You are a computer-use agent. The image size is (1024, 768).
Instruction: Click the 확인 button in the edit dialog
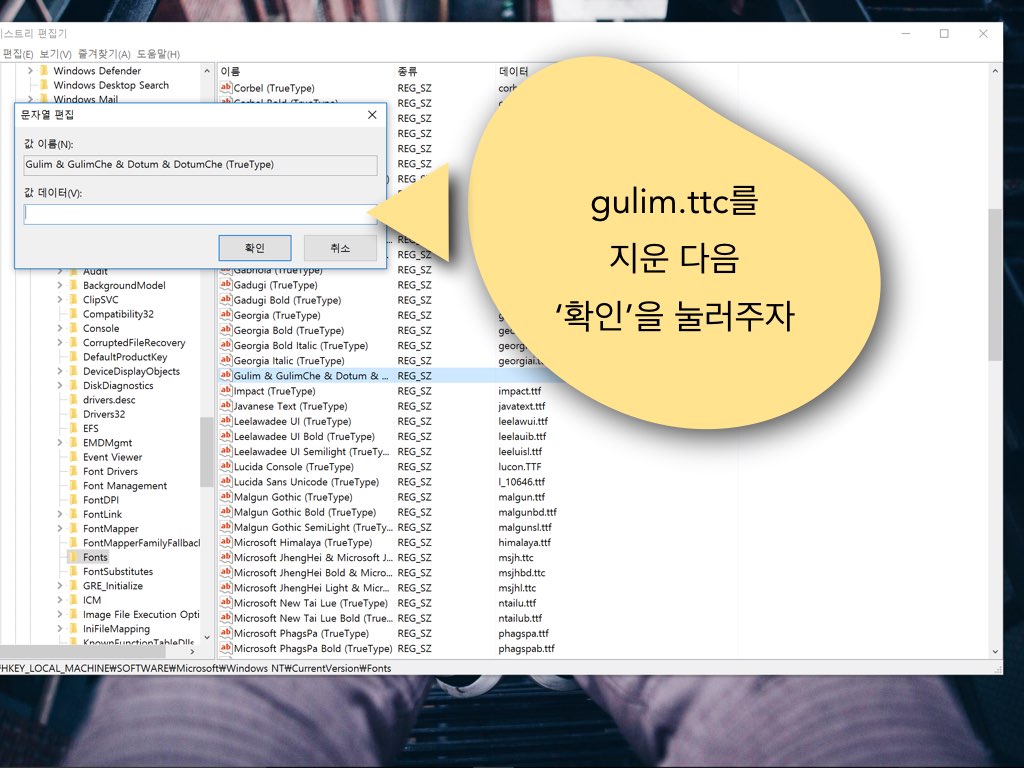[255, 248]
